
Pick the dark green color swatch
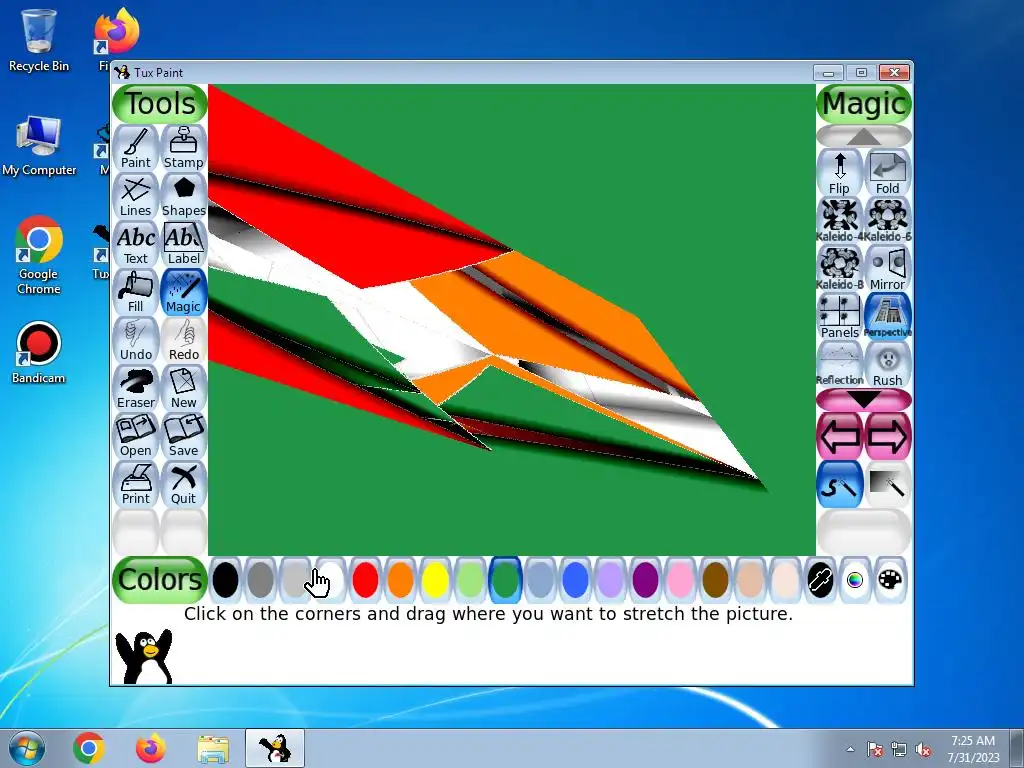coord(505,580)
